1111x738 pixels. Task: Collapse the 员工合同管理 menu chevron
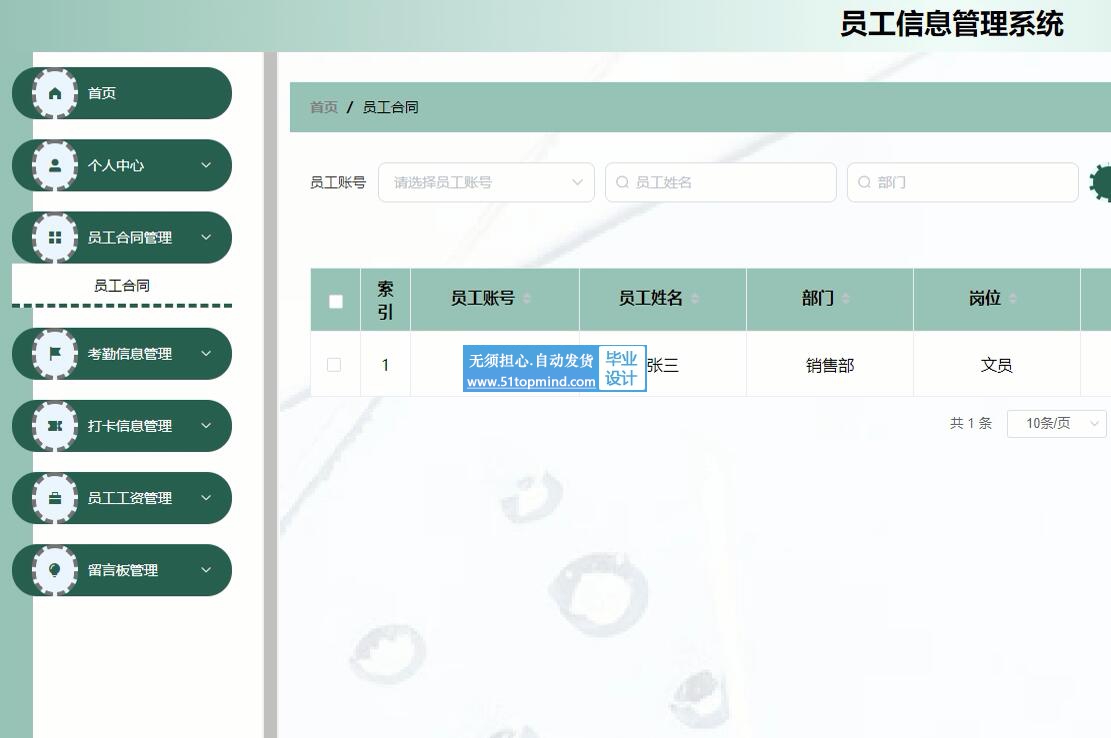206,237
